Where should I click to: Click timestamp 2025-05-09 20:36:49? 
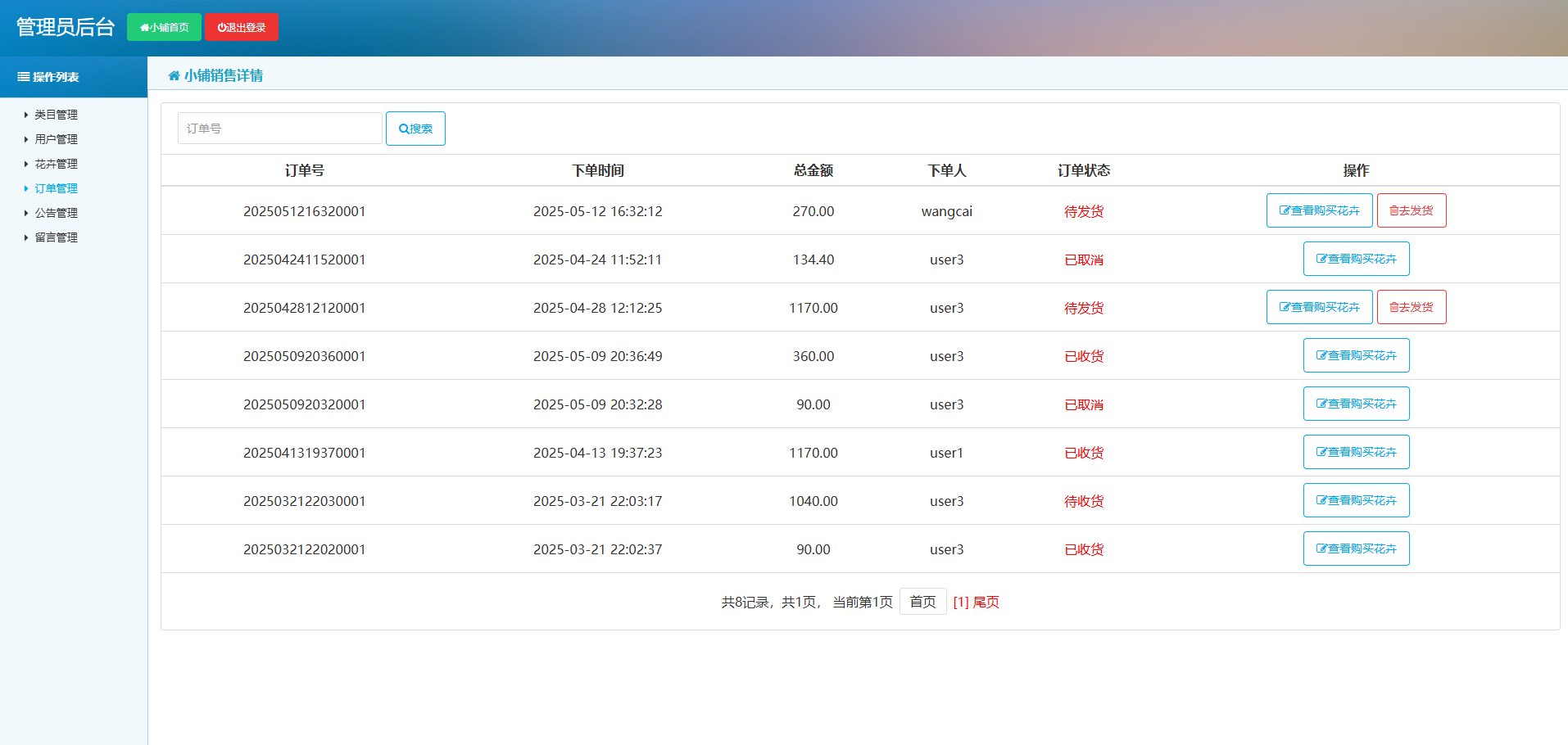(x=598, y=356)
